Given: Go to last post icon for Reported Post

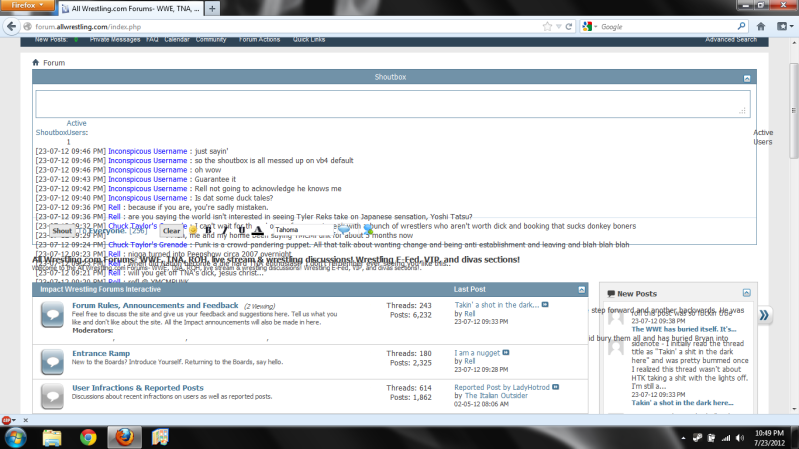Looking at the screenshot, I should click(x=555, y=387).
